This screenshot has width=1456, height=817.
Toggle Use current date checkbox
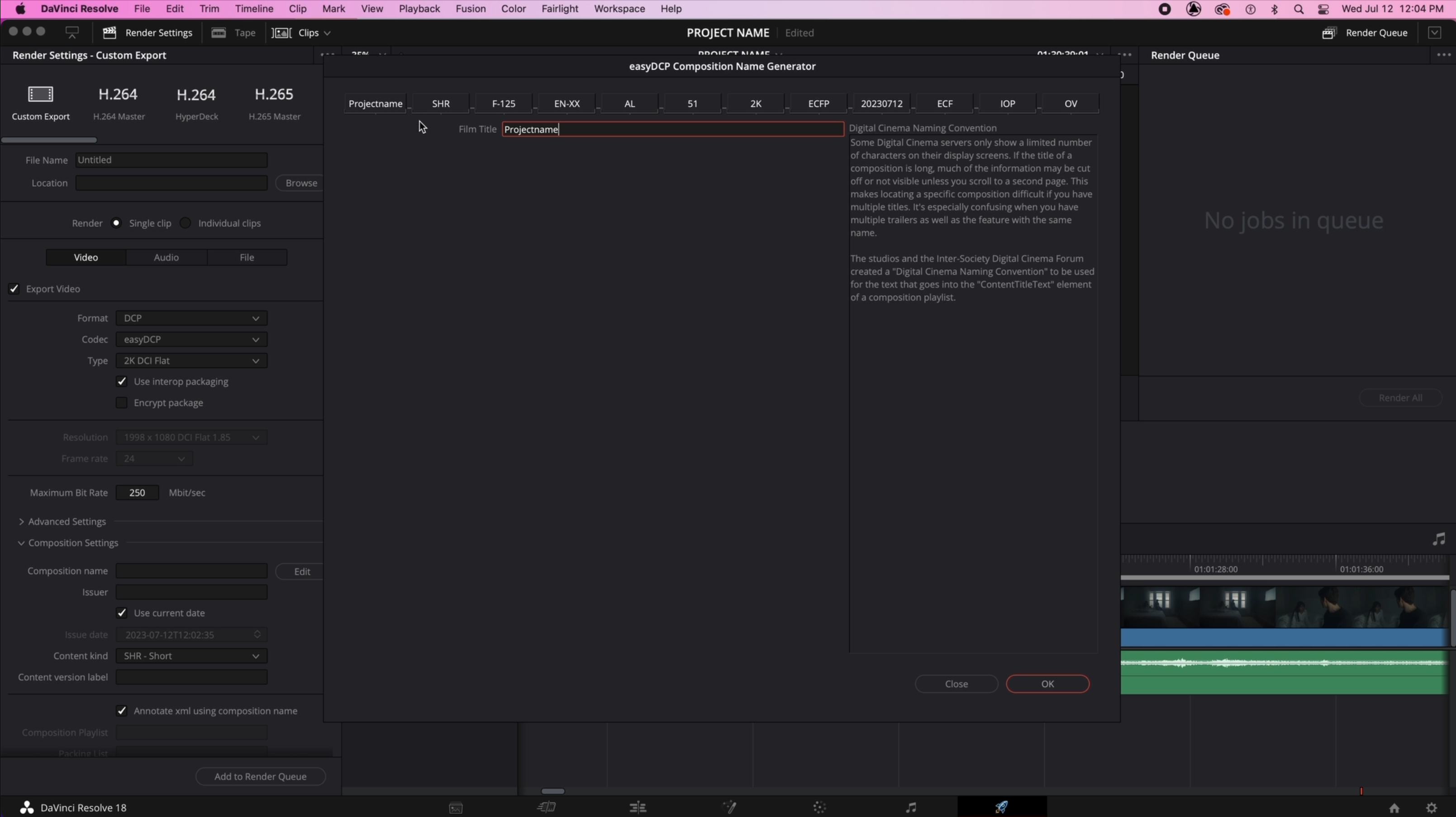[122, 613]
